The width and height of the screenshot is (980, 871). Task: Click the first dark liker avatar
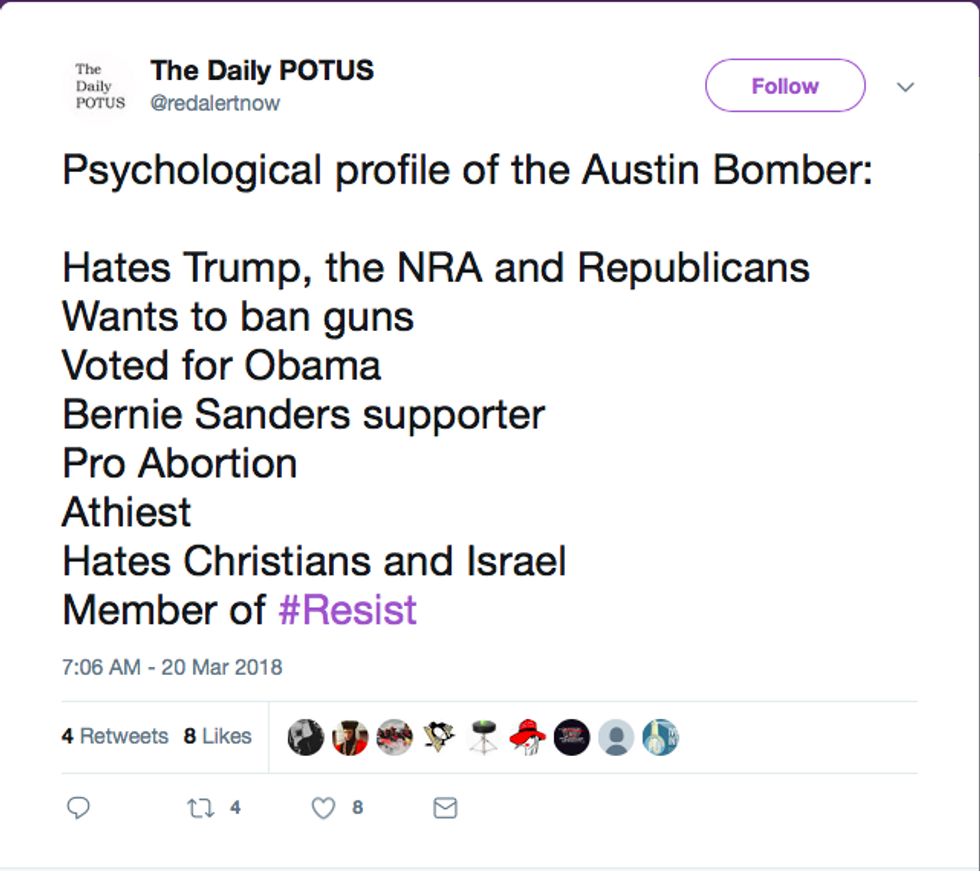tap(306, 737)
